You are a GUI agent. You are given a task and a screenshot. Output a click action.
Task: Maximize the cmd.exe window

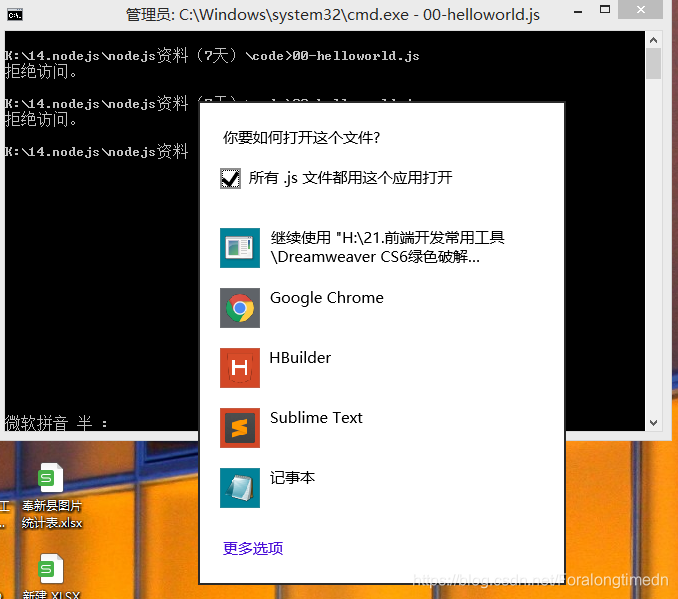[x=605, y=10]
